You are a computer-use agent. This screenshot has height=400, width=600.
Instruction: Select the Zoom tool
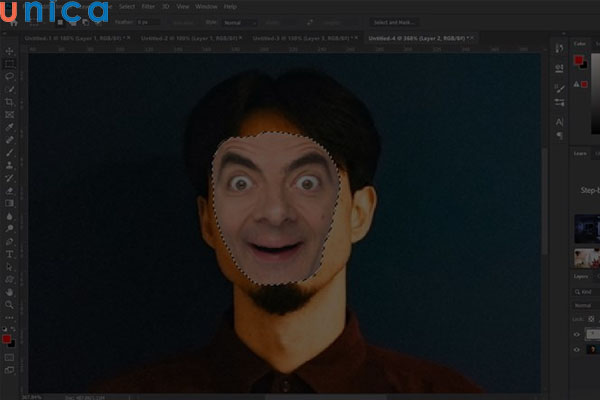(x=9, y=305)
